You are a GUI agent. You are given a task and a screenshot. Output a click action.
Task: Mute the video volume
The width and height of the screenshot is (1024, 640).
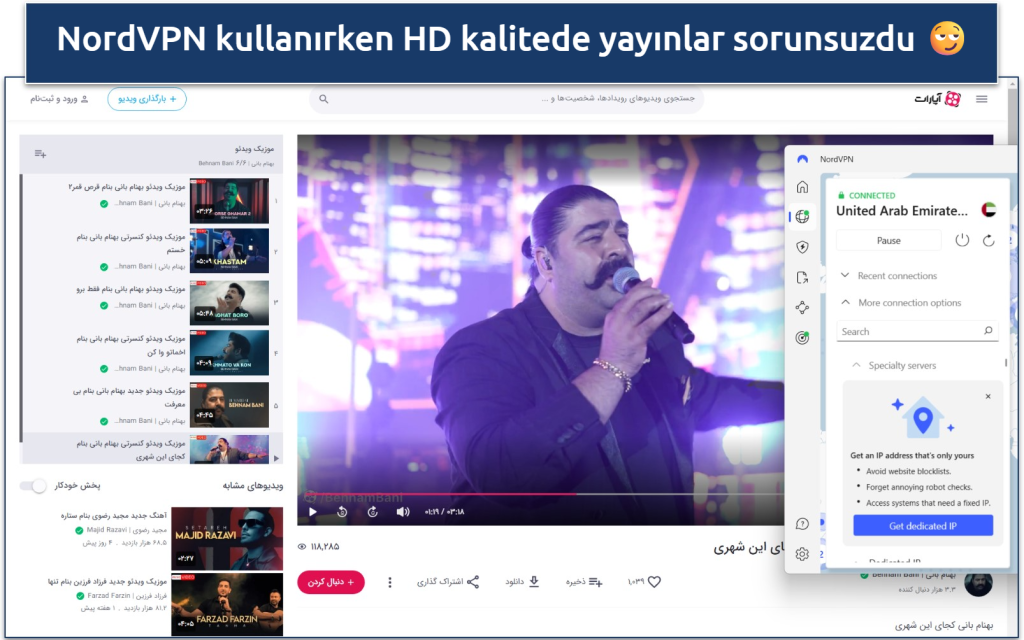click(x=403, y=511)
